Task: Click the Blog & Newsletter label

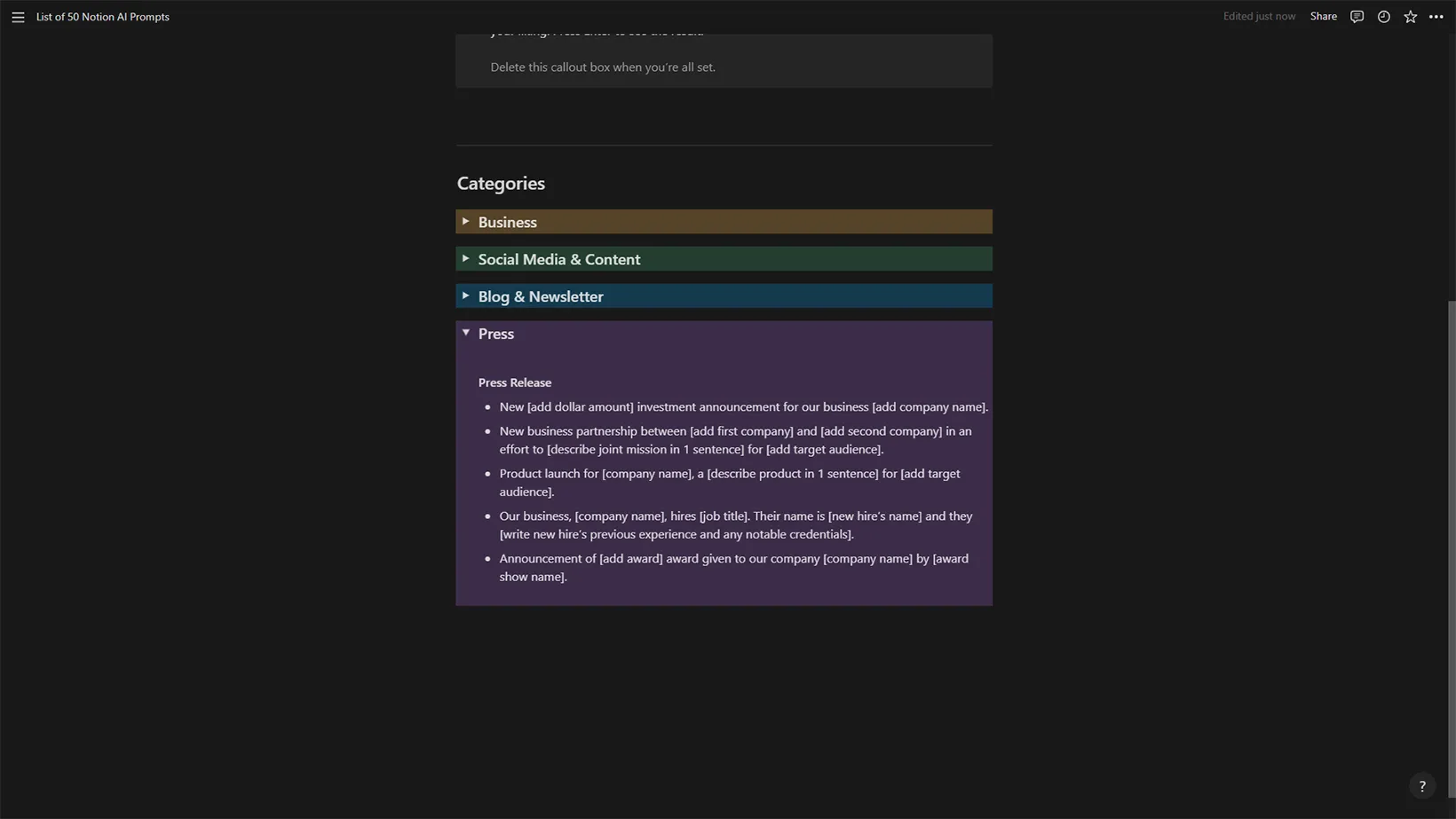Action: [540, 297]
